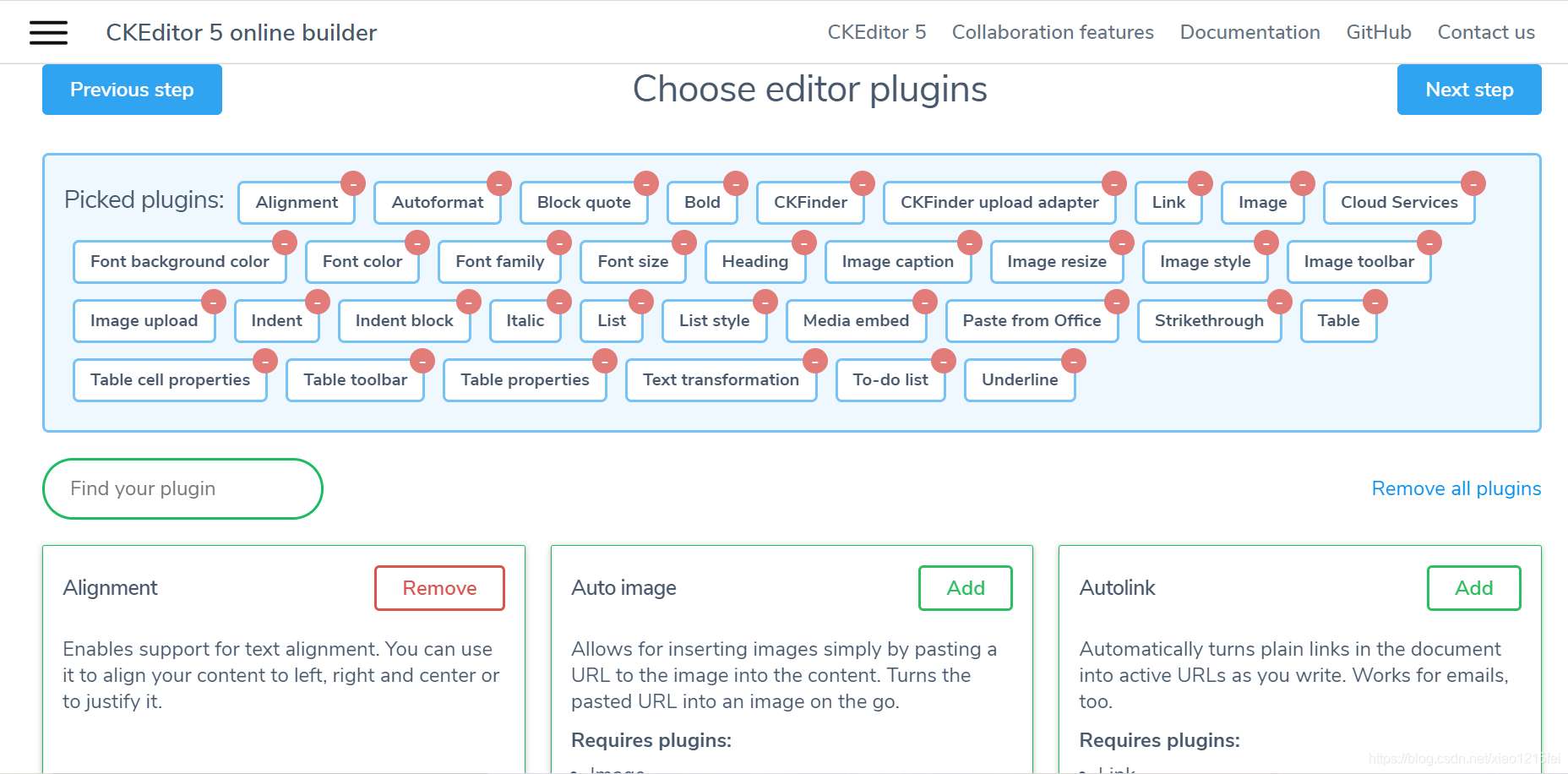Click the Remove all plugins link

1455,488
